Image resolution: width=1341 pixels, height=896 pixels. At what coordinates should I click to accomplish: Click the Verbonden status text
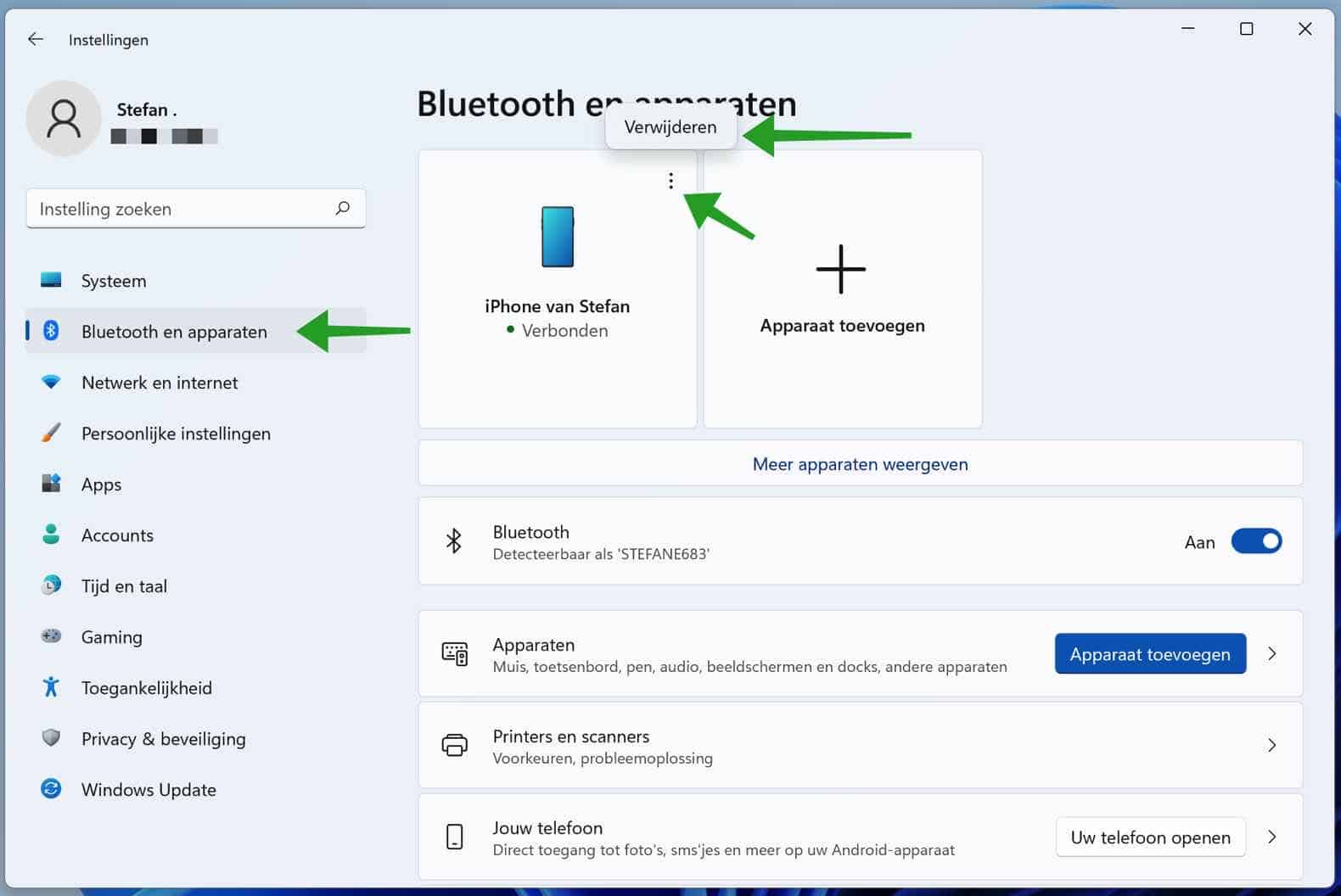tap(564, 331)
